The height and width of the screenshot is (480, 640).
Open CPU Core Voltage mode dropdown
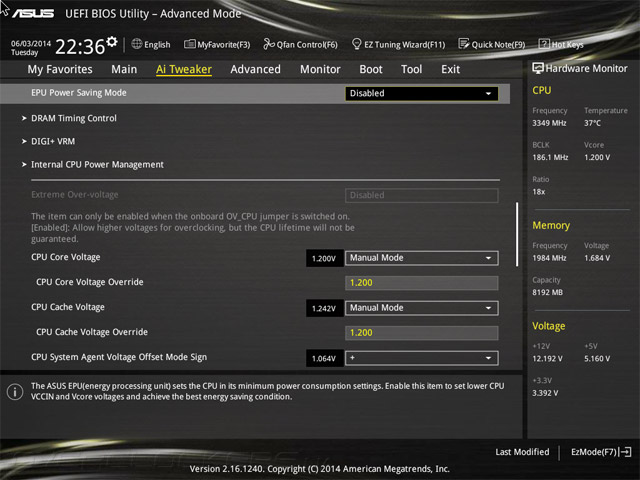coord(422,258)
